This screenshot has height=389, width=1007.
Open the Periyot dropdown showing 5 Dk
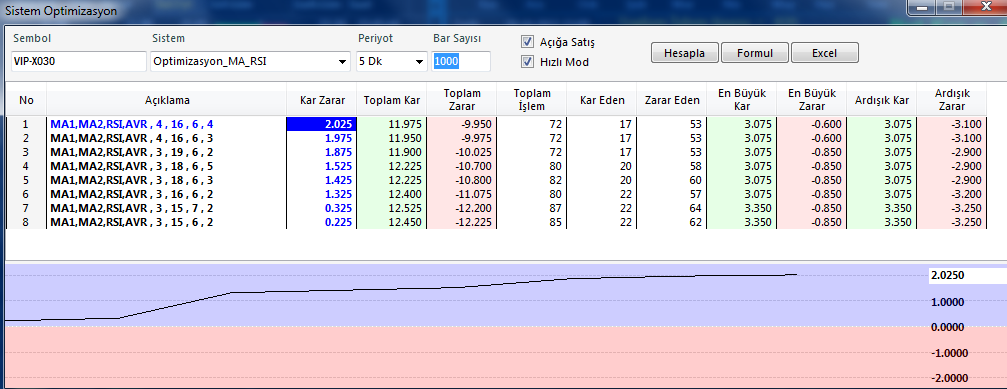click(x=391, y=62)
